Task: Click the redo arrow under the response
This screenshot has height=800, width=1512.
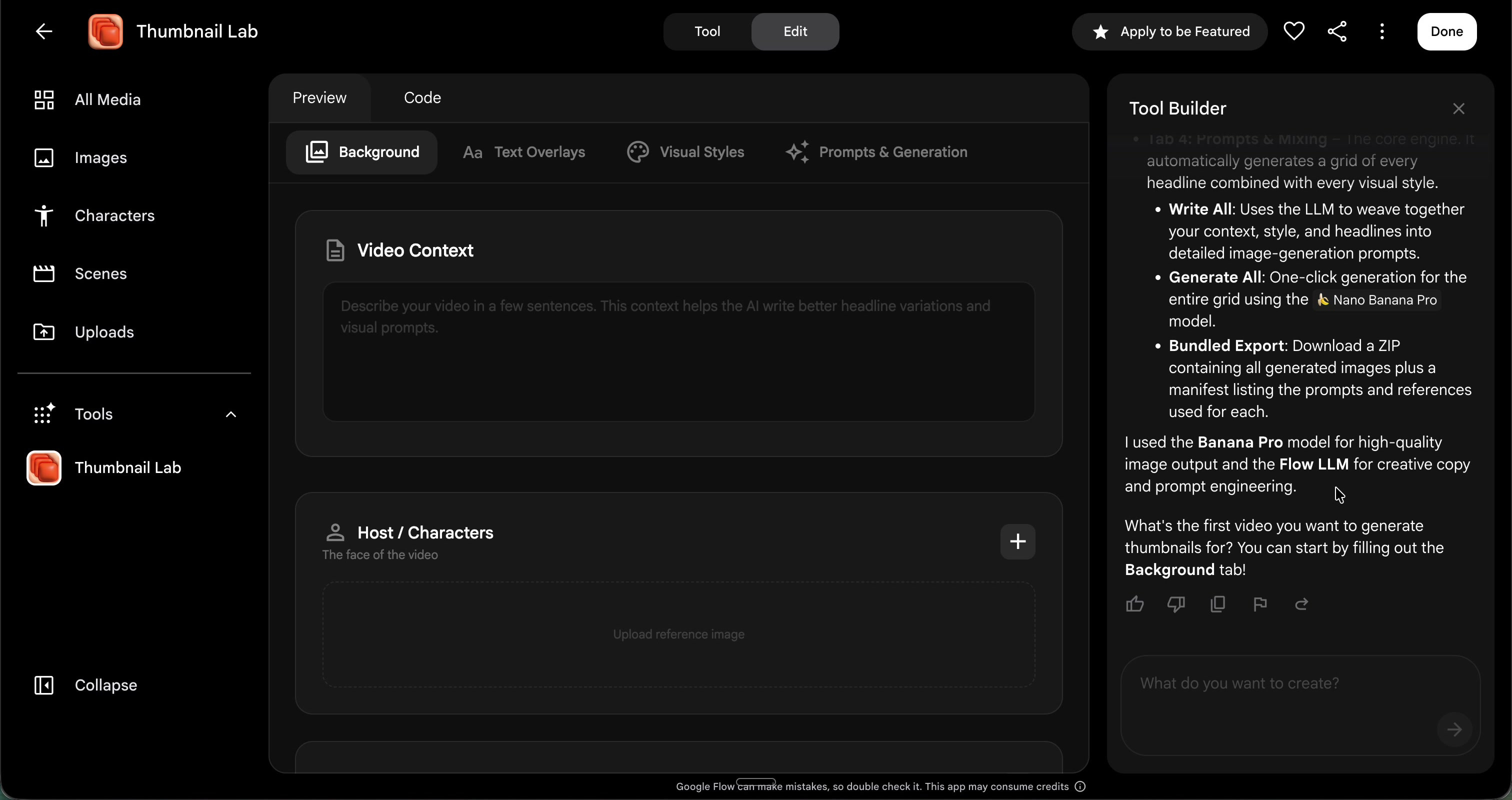Action: pos(1301,604)
